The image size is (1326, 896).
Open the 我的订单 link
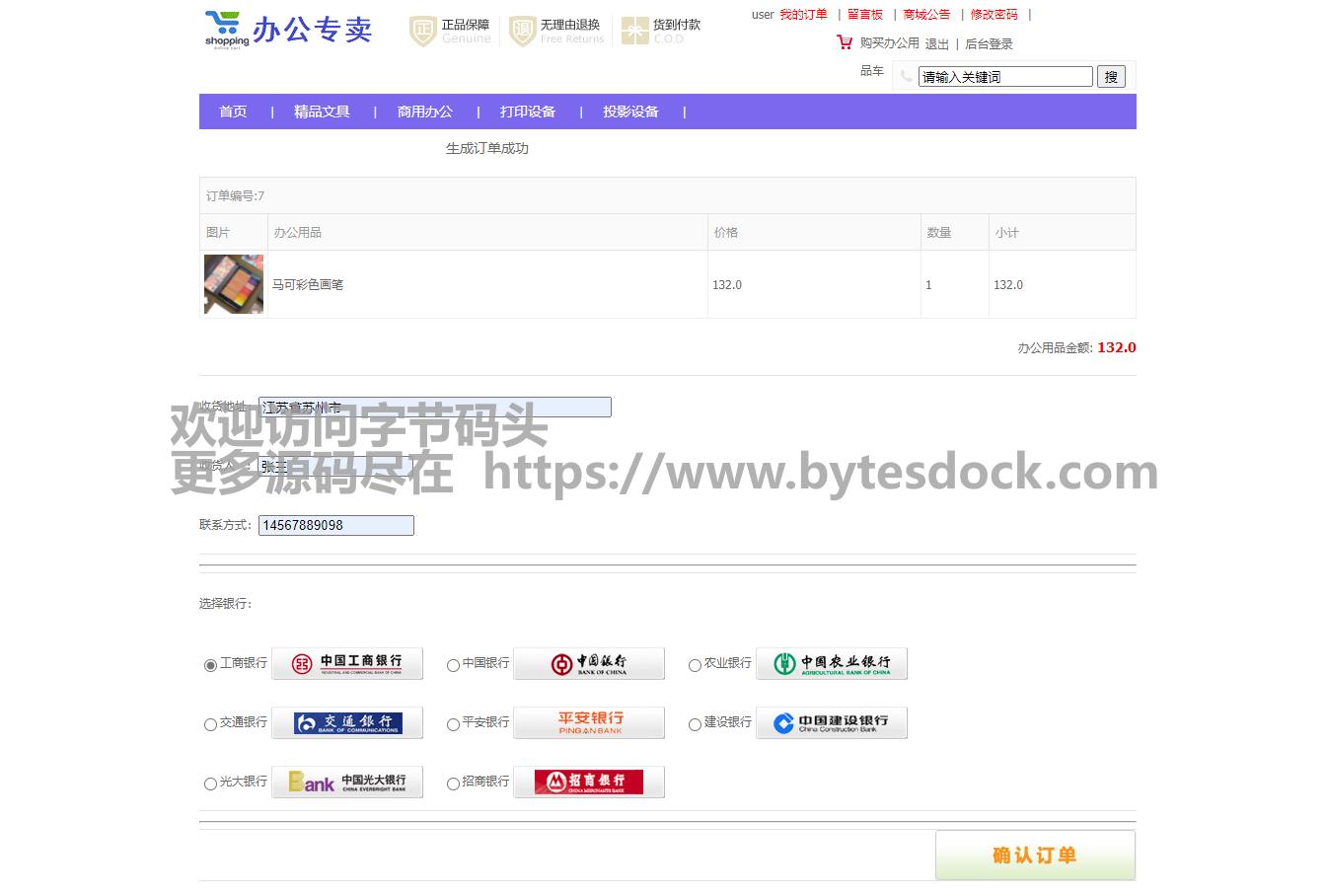click(803, 15)
